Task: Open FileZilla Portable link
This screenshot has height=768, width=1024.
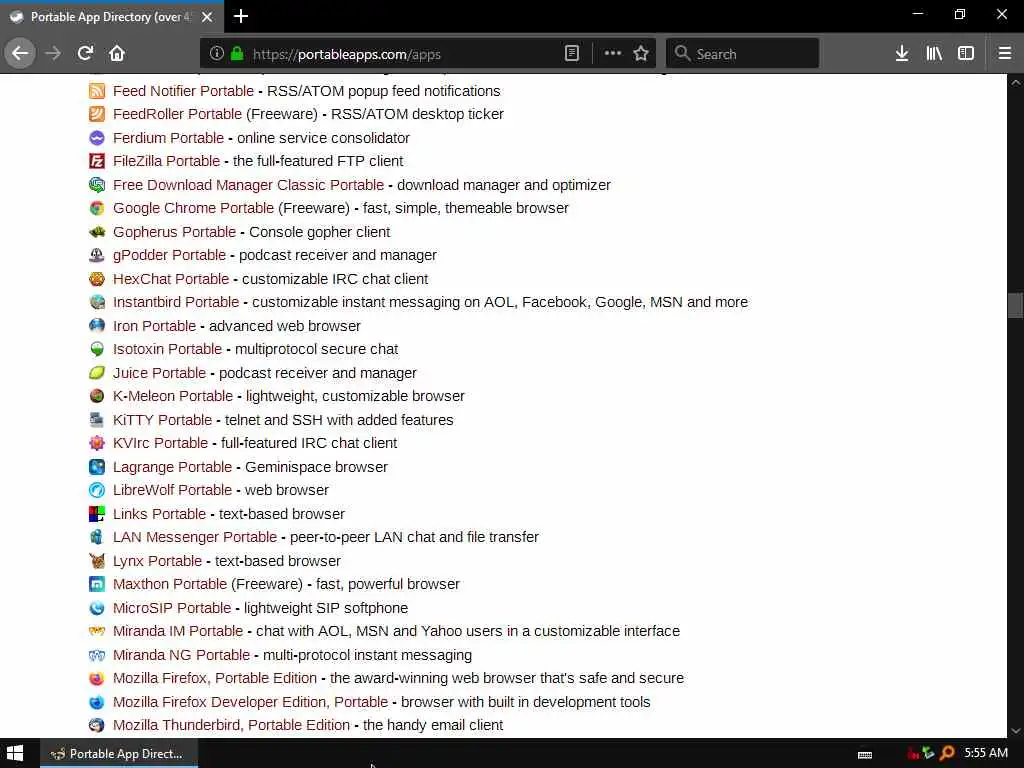Action: tap(167, 161)
